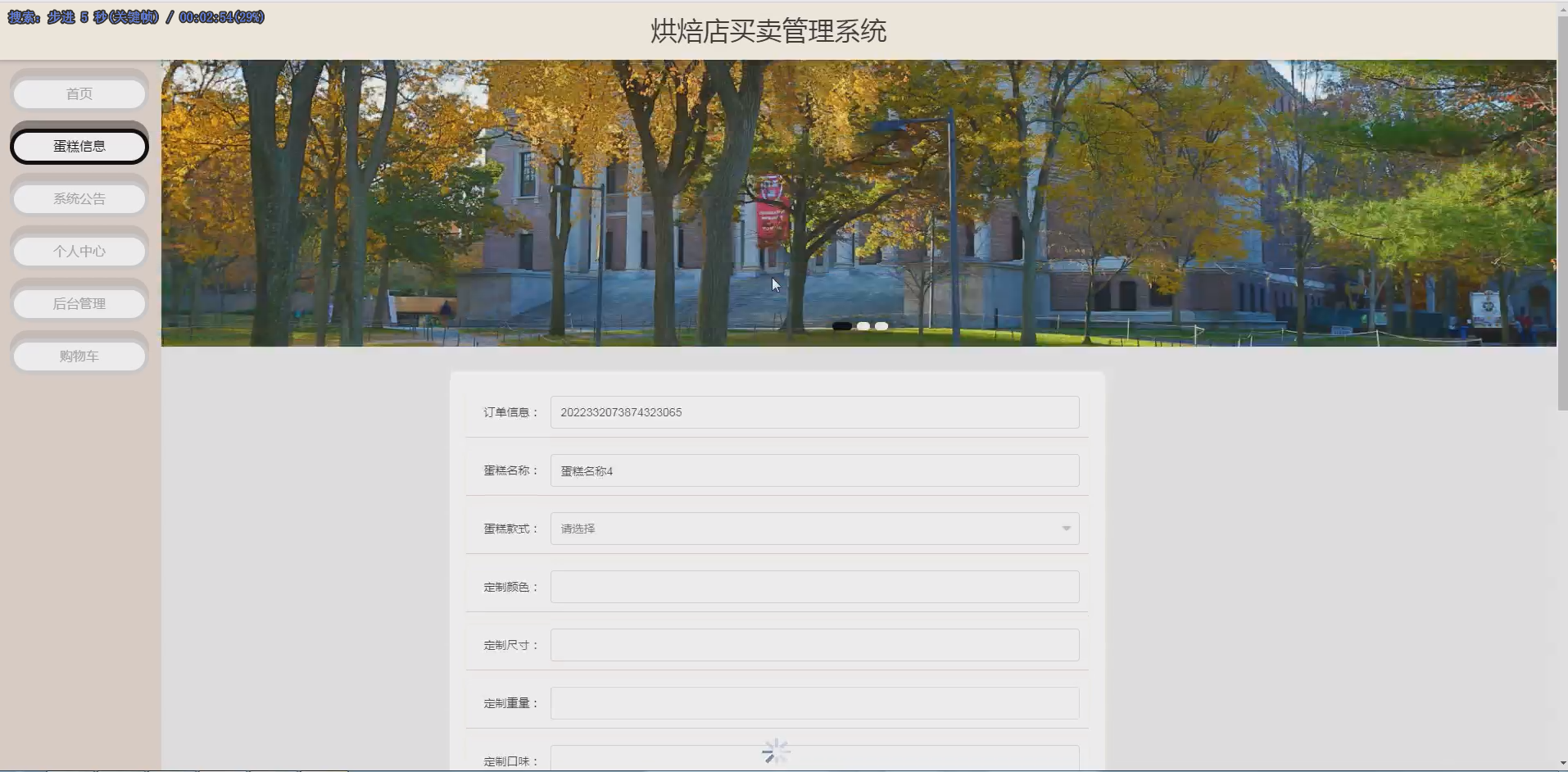Screen dimensions: 1568x772
Task: Open the 首页 menu item
Action: (79, 94)
